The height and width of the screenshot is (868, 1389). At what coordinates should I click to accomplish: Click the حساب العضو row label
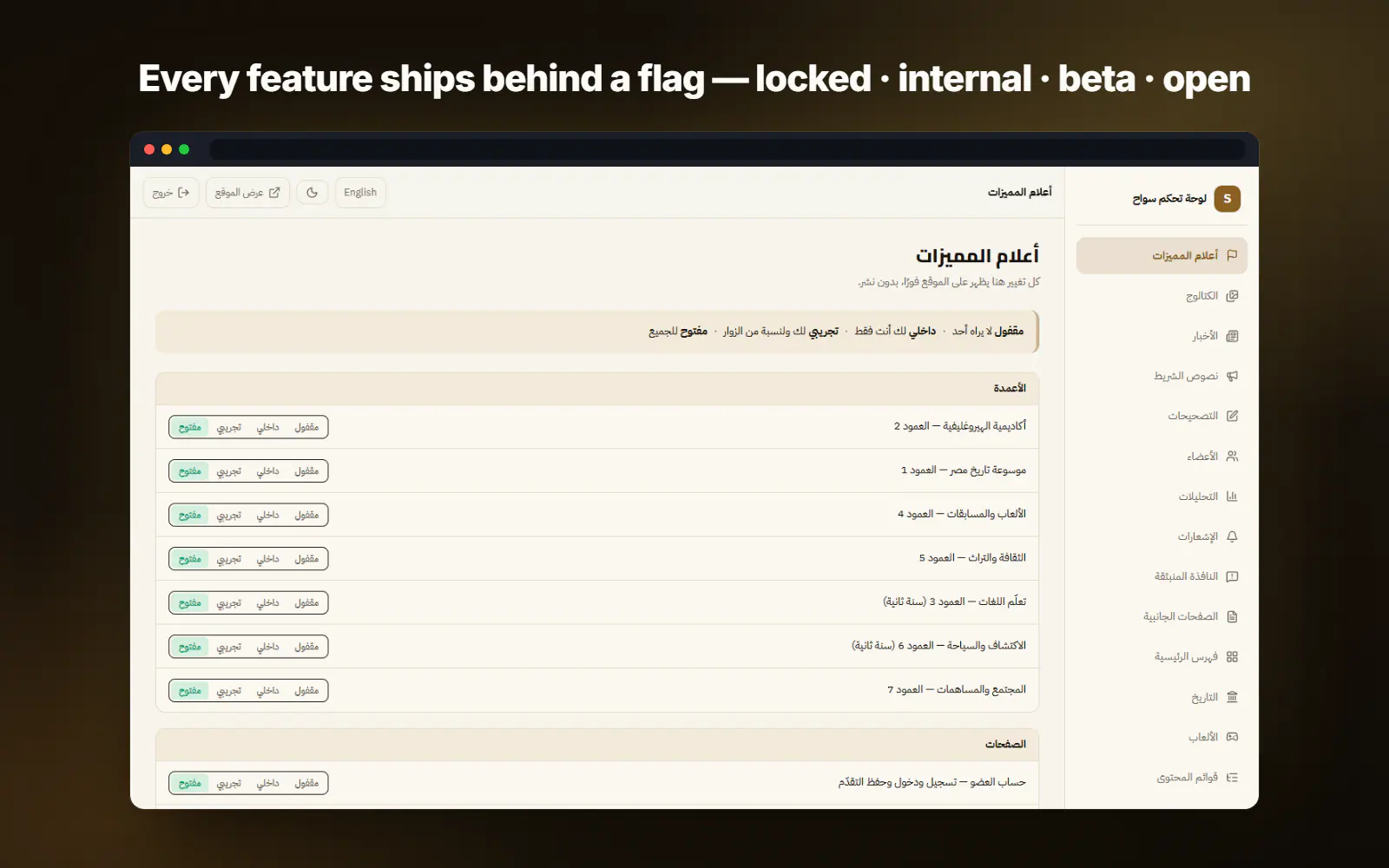[931, 782]
